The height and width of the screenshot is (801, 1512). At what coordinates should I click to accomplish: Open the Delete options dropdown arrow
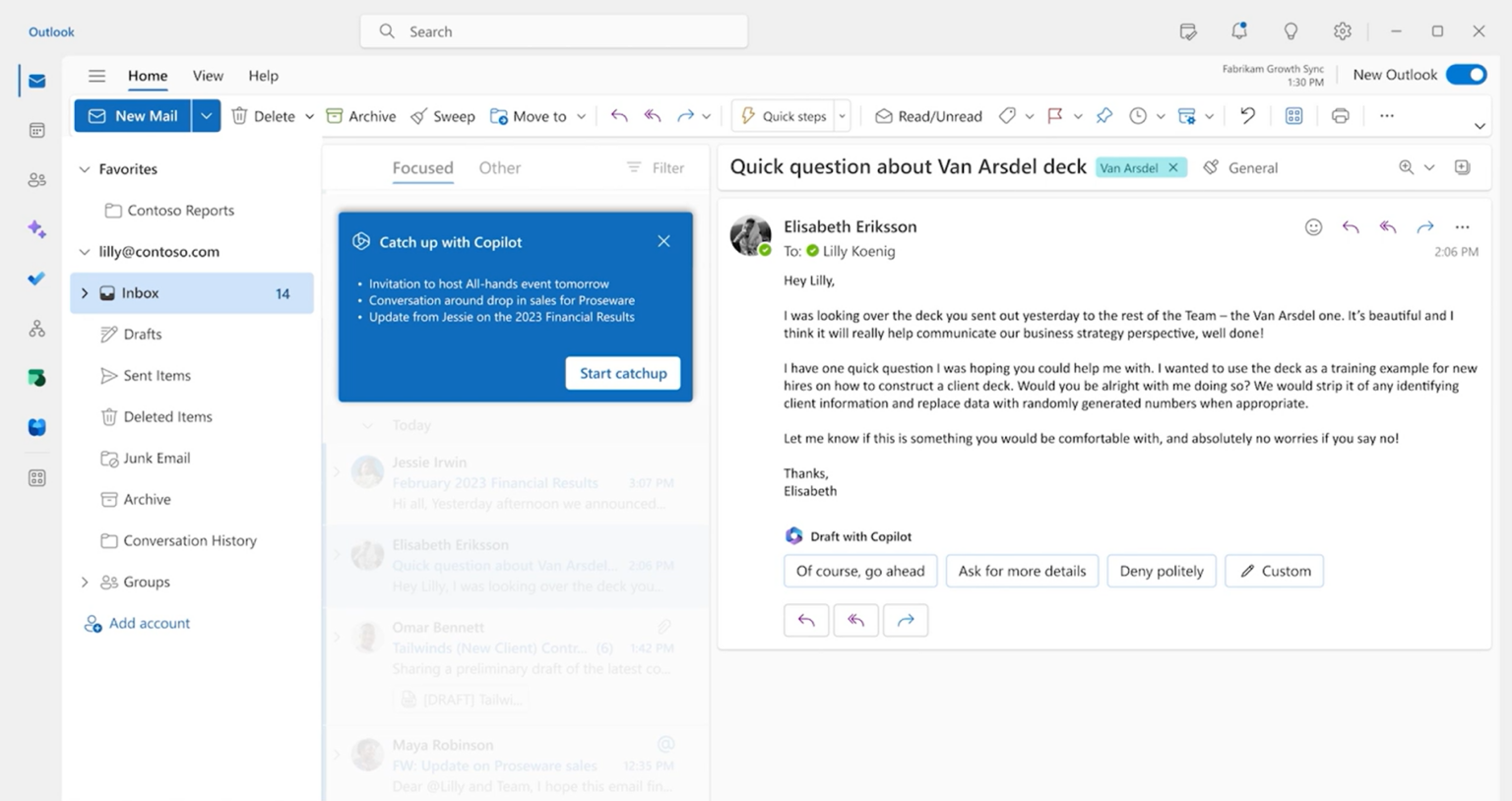(309, 116)
